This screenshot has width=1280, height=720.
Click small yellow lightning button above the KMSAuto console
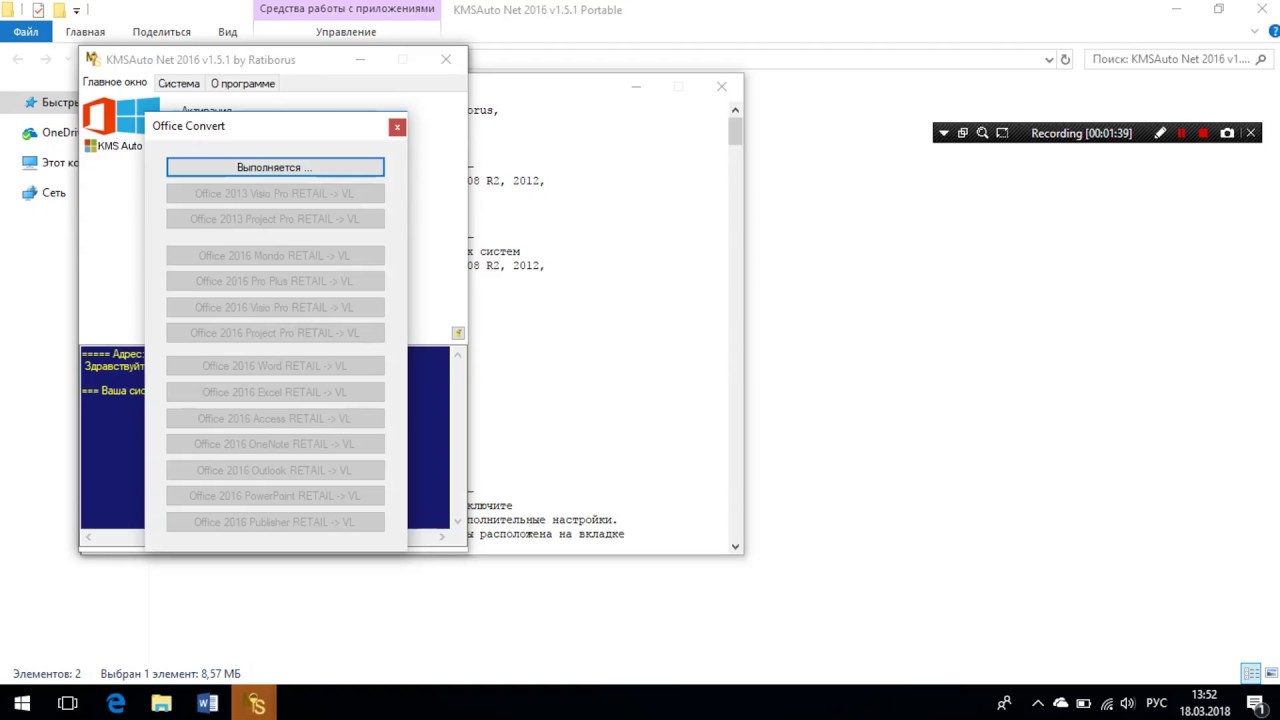458,333
